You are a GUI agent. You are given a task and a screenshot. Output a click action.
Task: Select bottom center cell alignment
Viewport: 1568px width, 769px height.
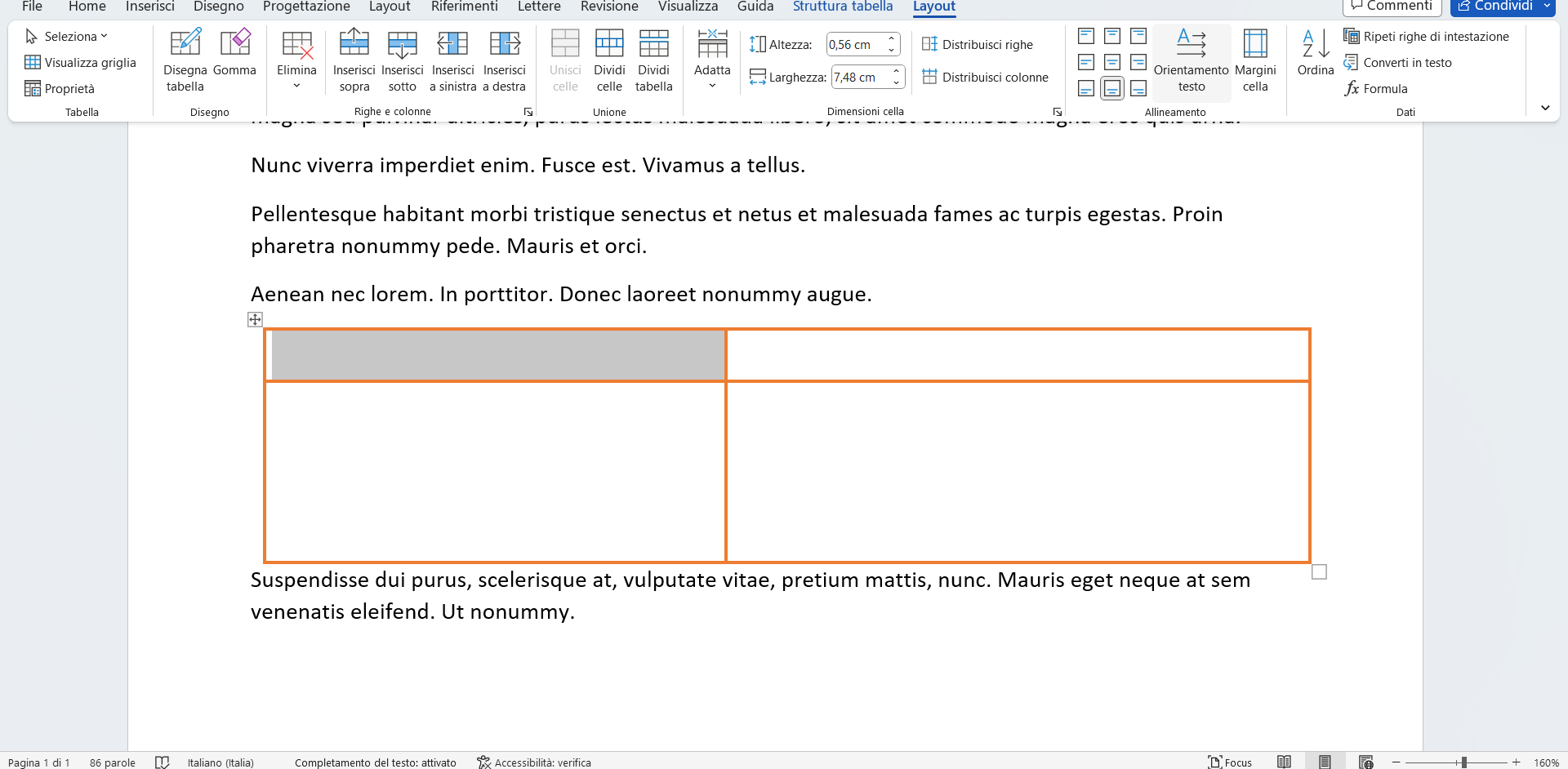(x=1111, y=88)
